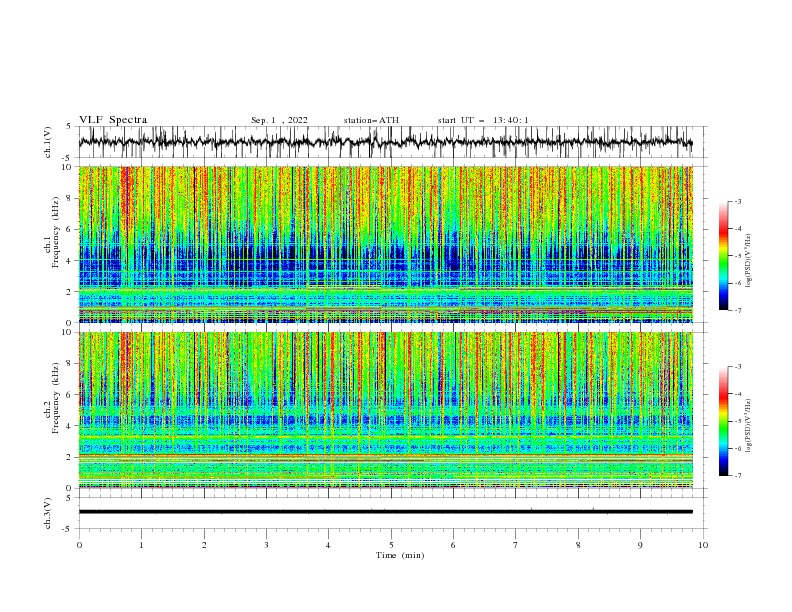Click the ch.3 flat black trace
This screenshot has height=612, width=792.
pos(386,512)
